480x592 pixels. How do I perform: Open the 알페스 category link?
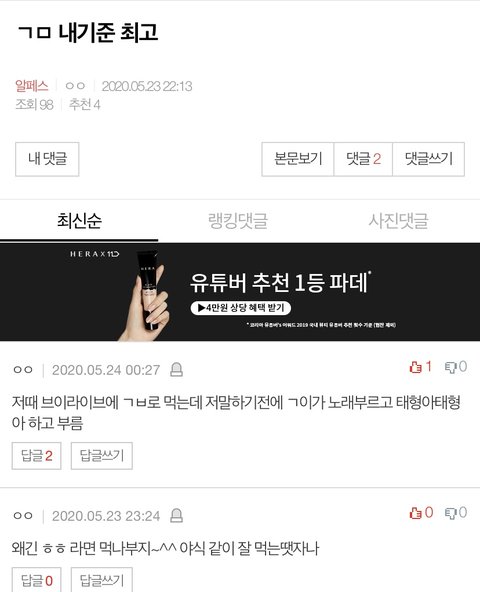coord(32,86)
